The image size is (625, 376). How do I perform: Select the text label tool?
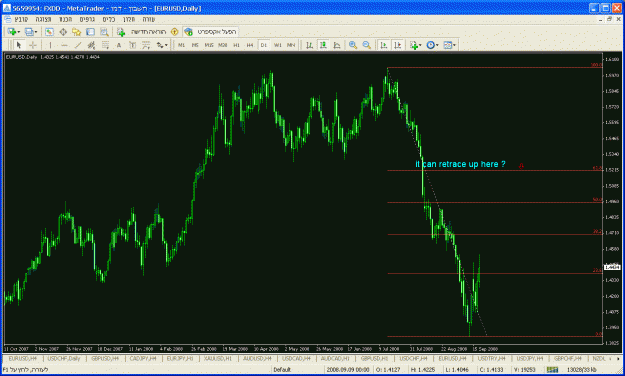tap(132, 45)
